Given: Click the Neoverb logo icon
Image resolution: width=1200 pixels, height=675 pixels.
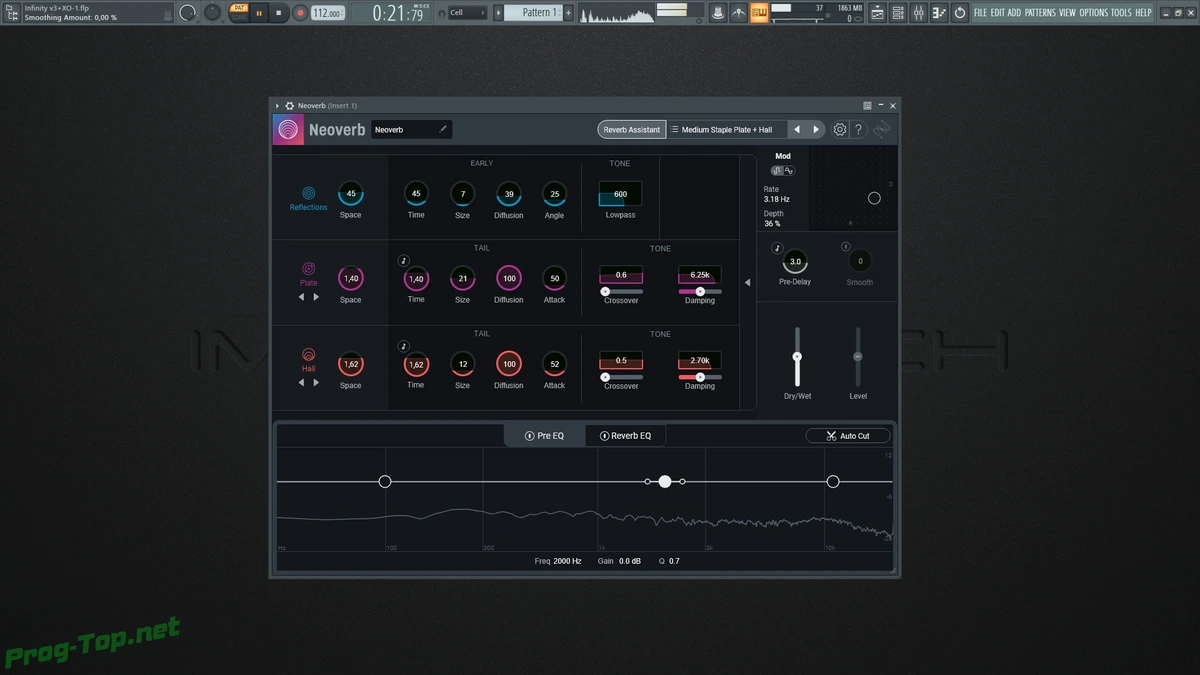Looking at the screenshot, I should (288, 129).
